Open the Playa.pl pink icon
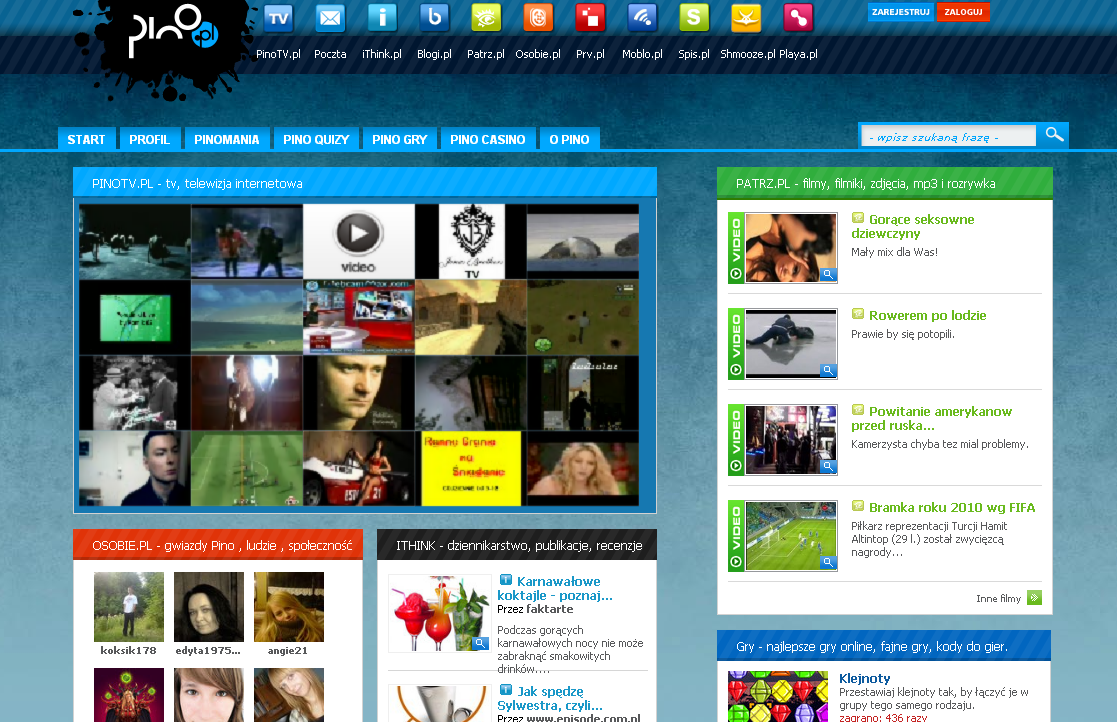This screenshot has width=1117, height=723. 799,18
